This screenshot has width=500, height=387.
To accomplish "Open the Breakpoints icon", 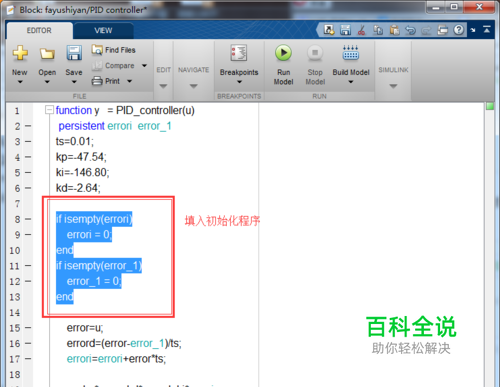I will tap(239, 53).
